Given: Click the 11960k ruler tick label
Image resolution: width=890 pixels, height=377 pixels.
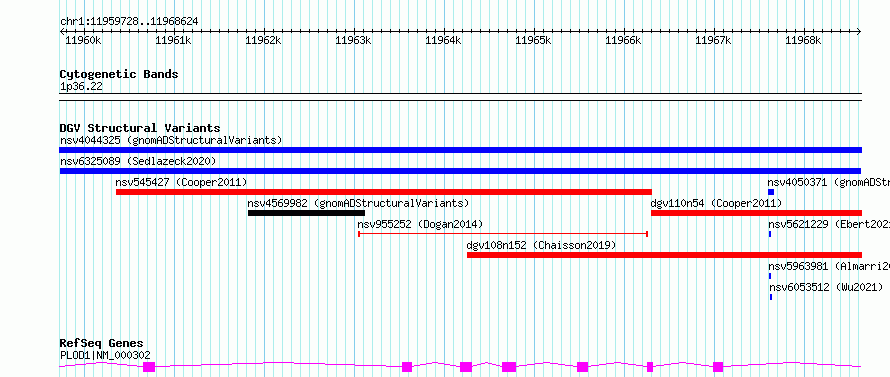Looking at the screenshot, I should click(x=83, y=41).
